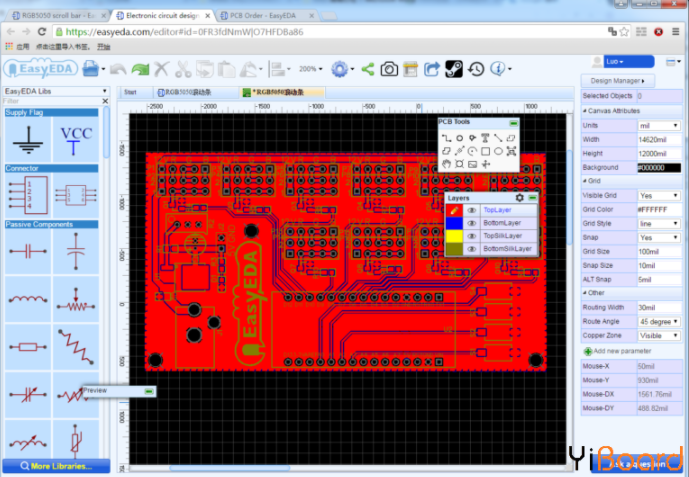Select the Copper Area parallelogram tool
Viewport: 689px width, 477px height.
511,138
